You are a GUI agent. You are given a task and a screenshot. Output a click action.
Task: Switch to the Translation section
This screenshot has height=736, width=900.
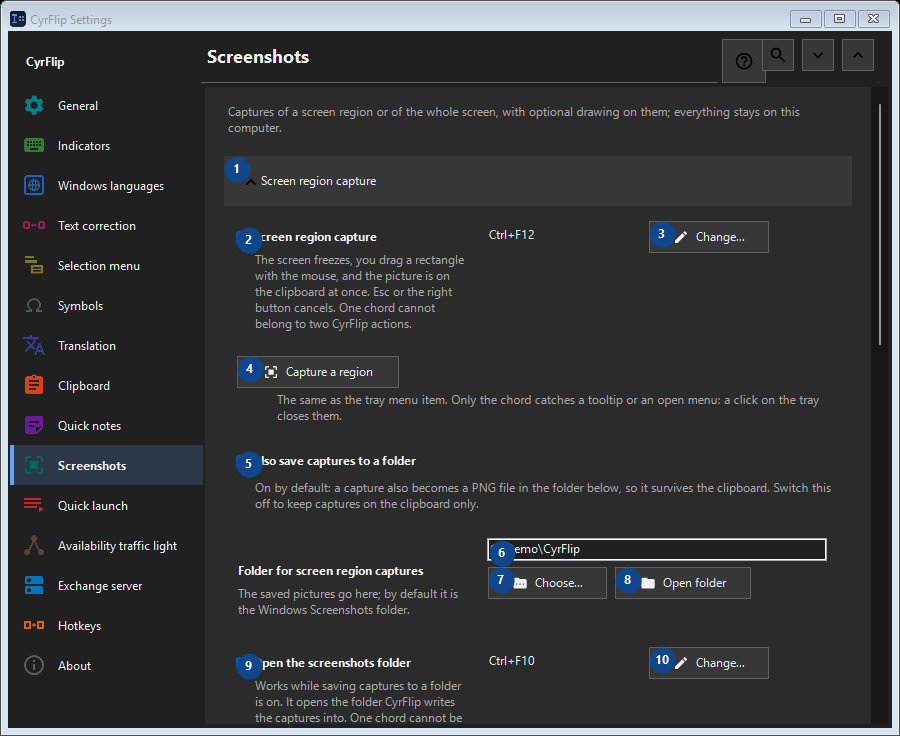coord(106,346)
